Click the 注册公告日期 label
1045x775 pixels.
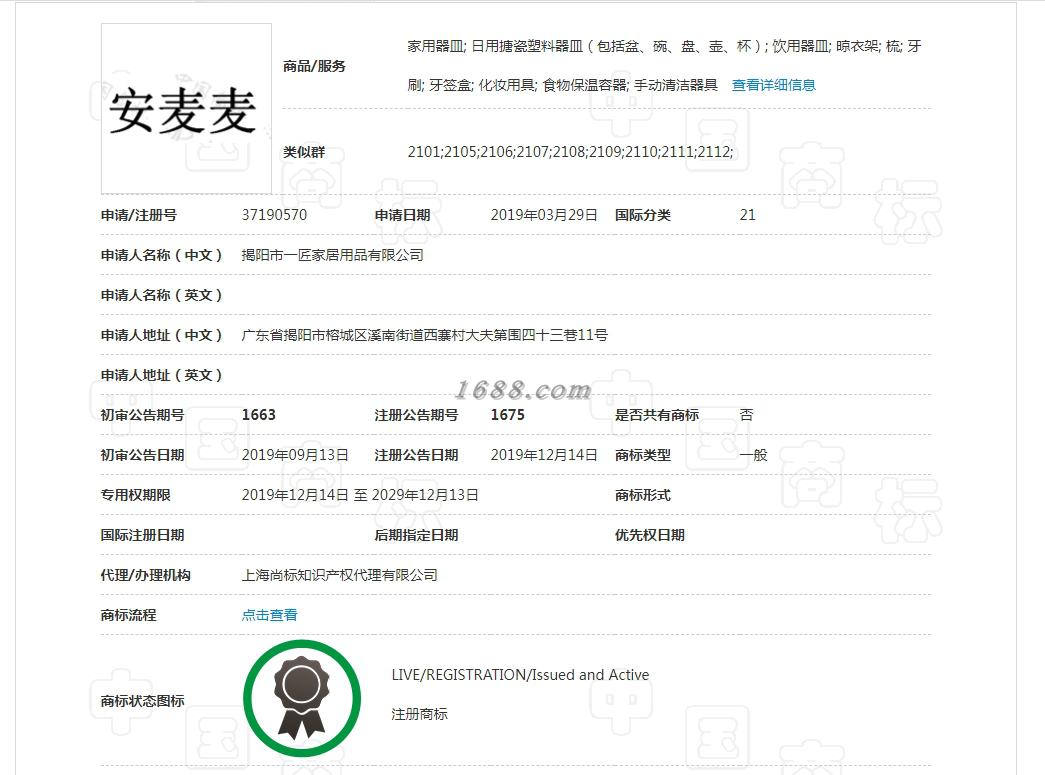coord(417,455)
